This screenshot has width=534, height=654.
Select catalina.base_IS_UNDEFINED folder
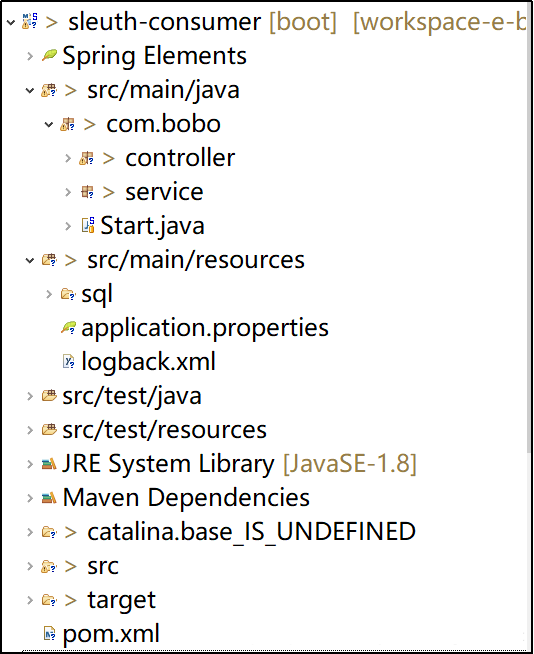click(251, 532)
